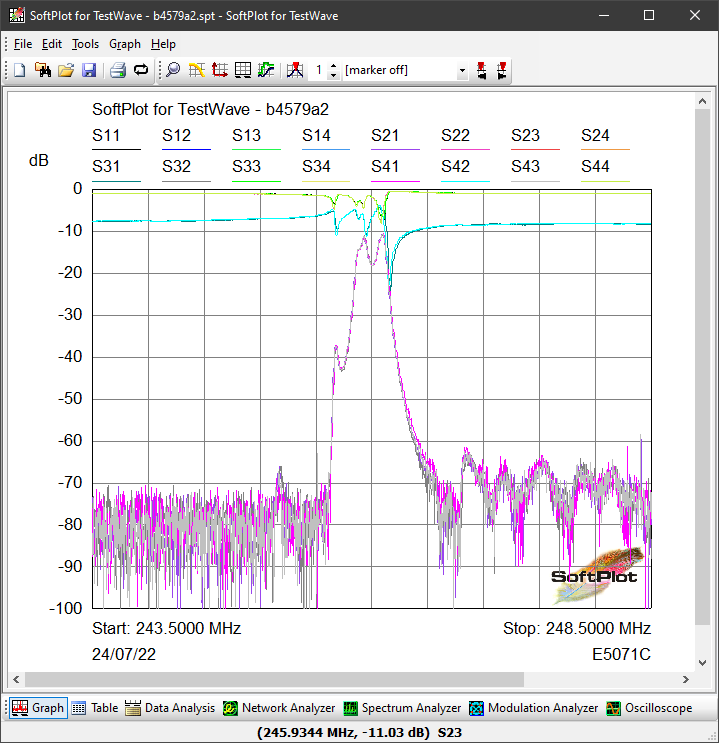Click the Print icon in toolbar
The width and height of the screenshot is (719, 743).
pyautogui.click(x=117, y=70)
